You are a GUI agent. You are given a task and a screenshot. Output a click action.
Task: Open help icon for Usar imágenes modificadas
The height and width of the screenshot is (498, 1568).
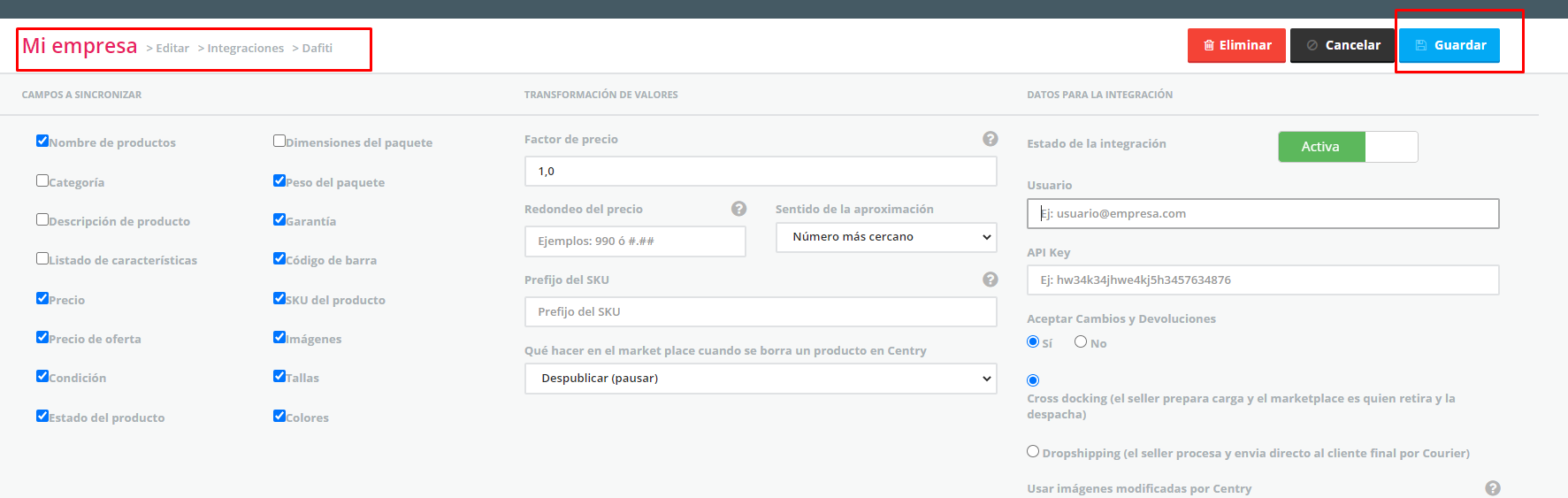[1493, 488]
